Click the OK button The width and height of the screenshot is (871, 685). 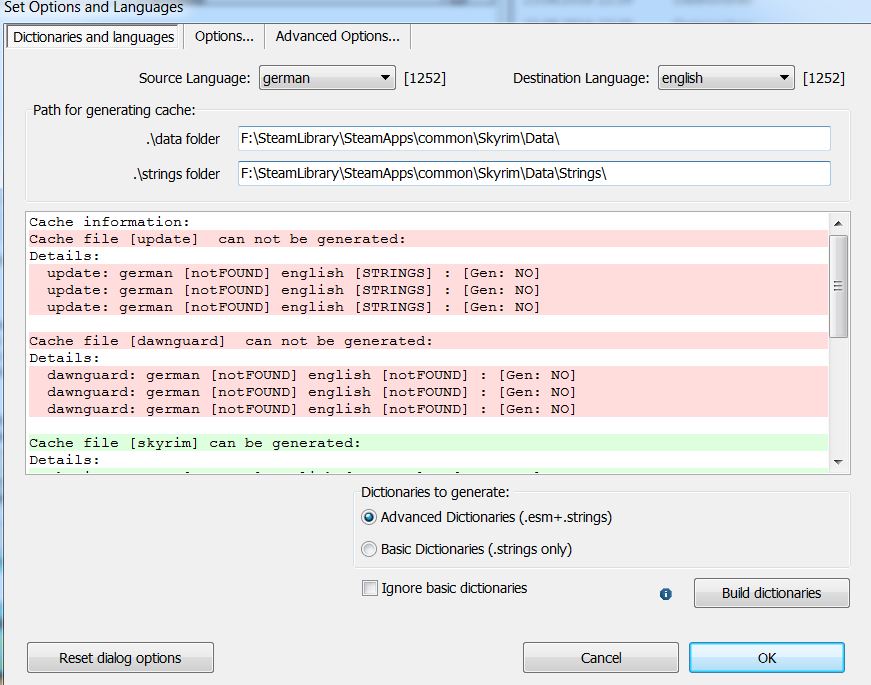(x=766, y=658)
